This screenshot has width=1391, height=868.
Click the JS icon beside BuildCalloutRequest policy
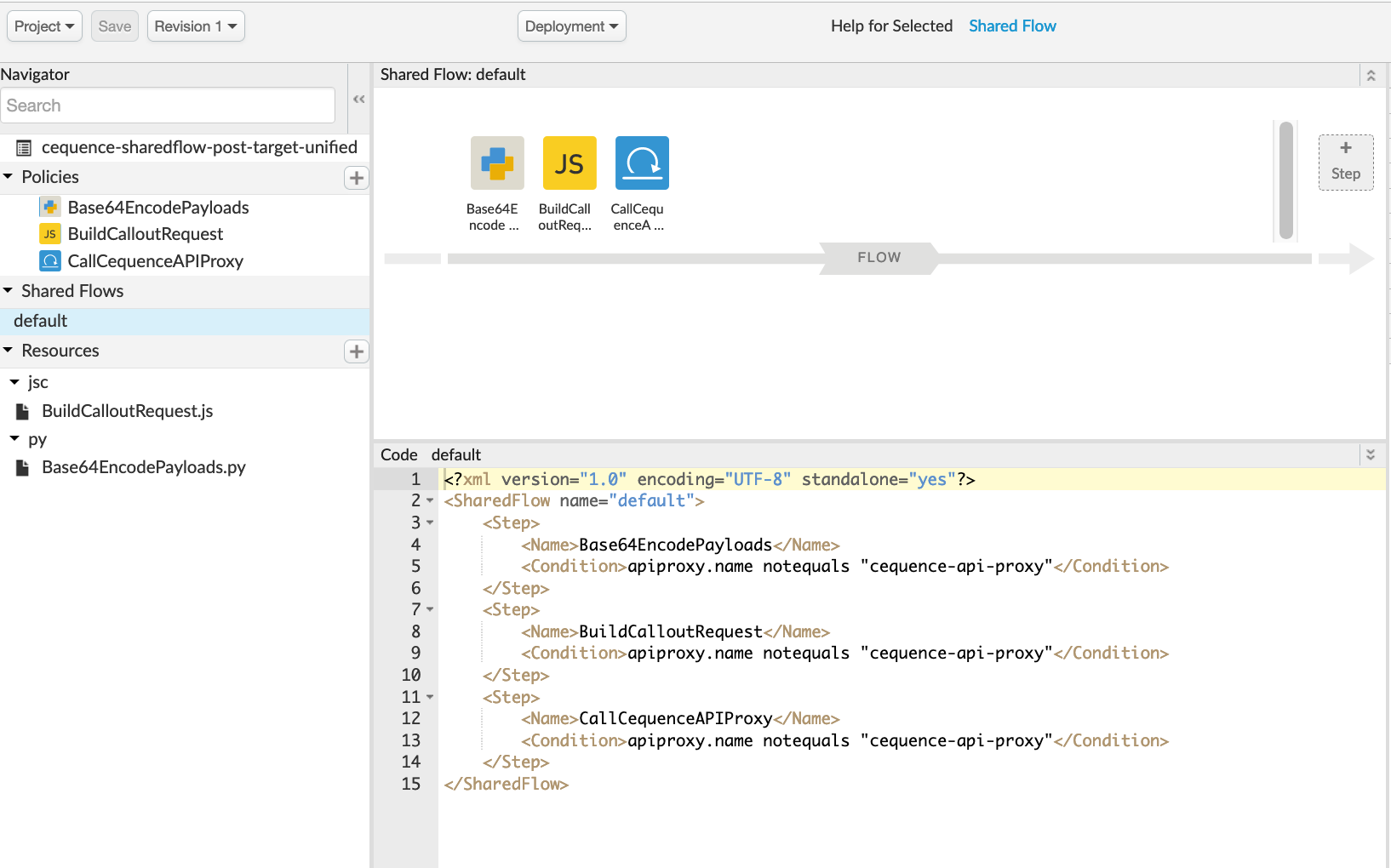(x=49, y=233)
